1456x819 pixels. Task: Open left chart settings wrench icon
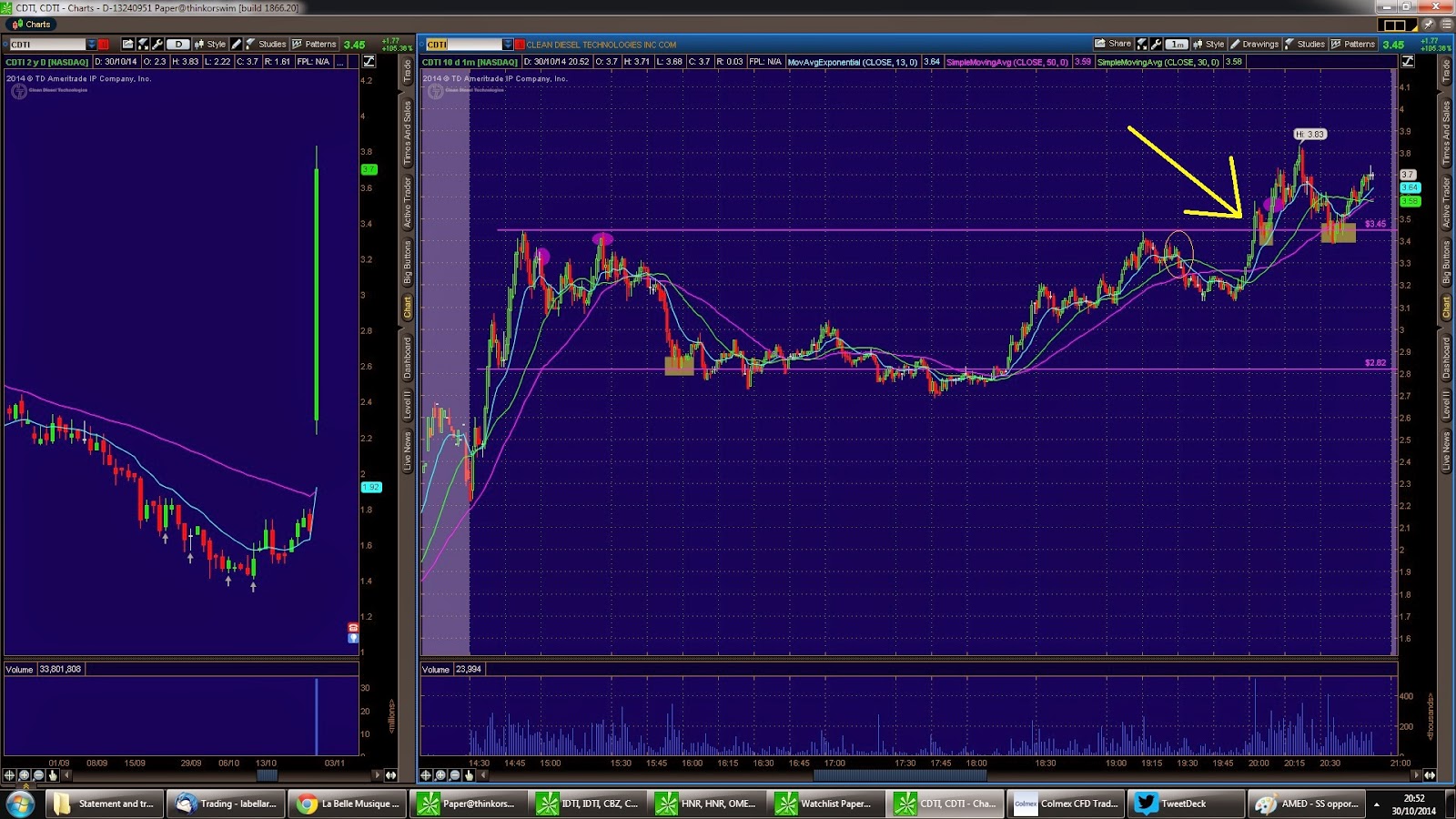pyautogui.click(x=157, y=44)
